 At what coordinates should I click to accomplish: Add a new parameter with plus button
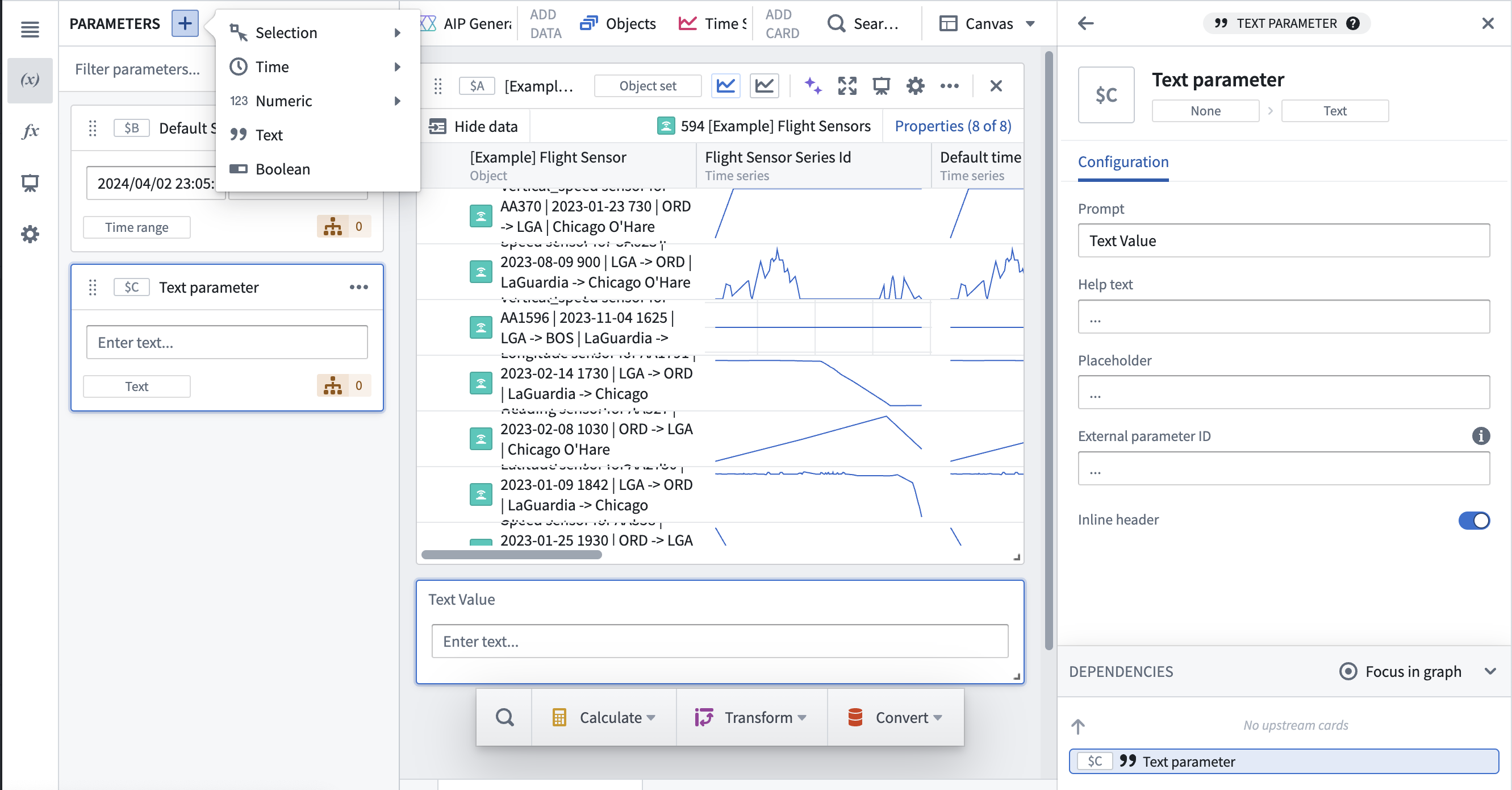(185, 23)
